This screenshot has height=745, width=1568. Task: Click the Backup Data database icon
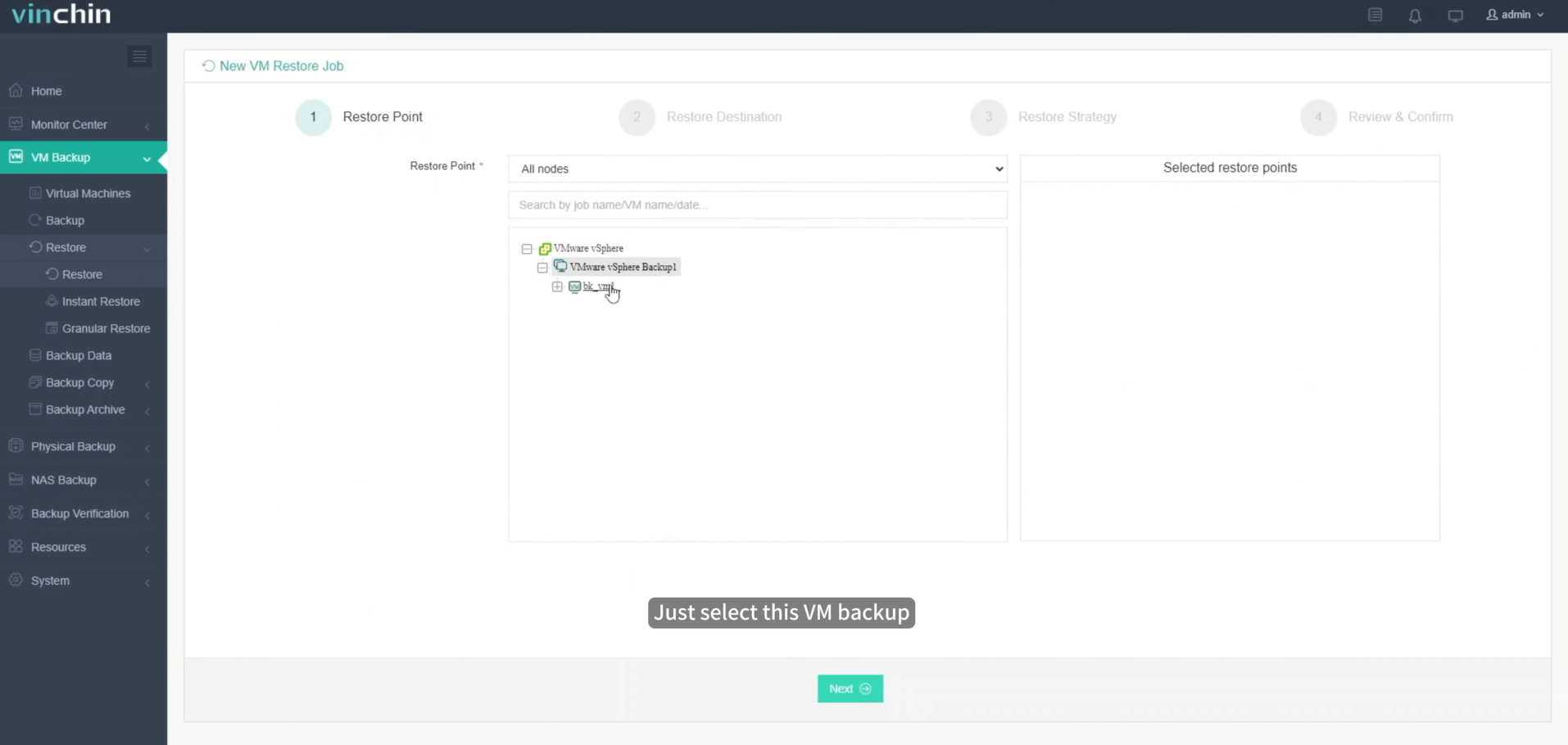coord(35,355)
